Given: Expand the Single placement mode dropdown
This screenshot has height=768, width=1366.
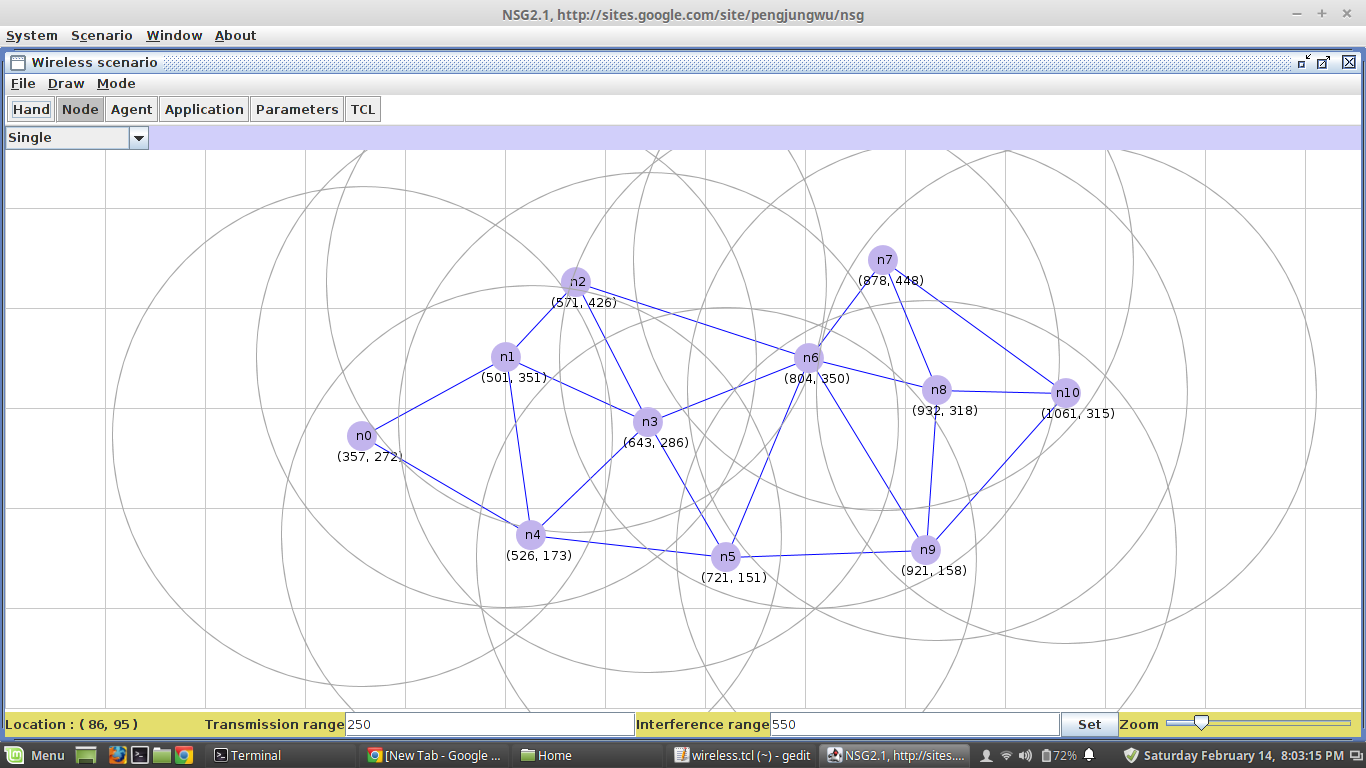Looking at the screenshot, I should [x=139, y=138].
